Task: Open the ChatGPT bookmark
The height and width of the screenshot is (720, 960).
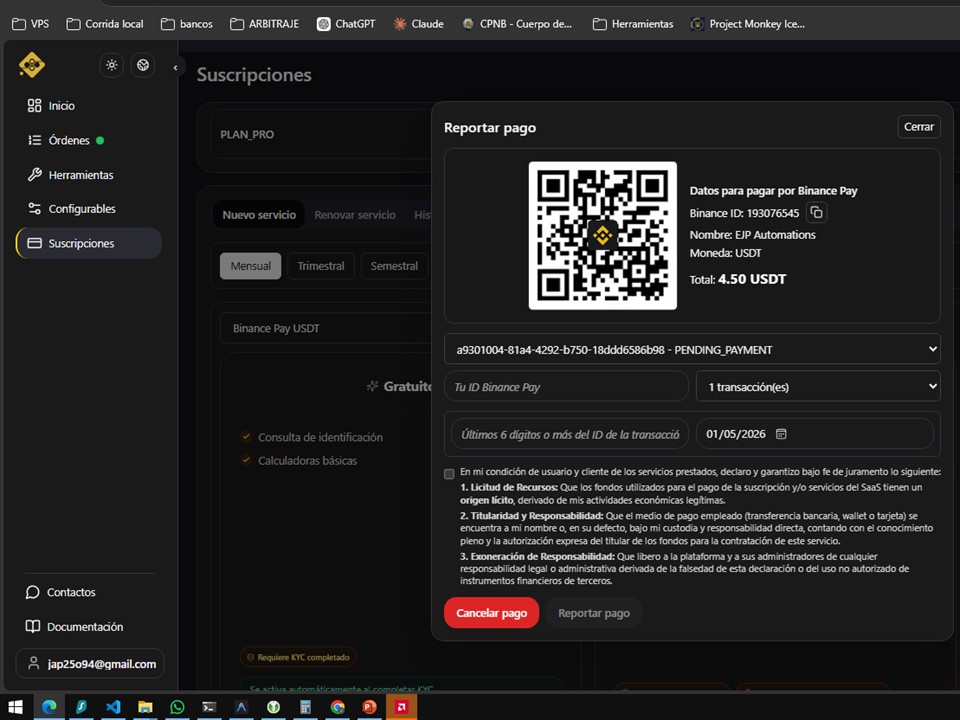Action: pos(346,24)
